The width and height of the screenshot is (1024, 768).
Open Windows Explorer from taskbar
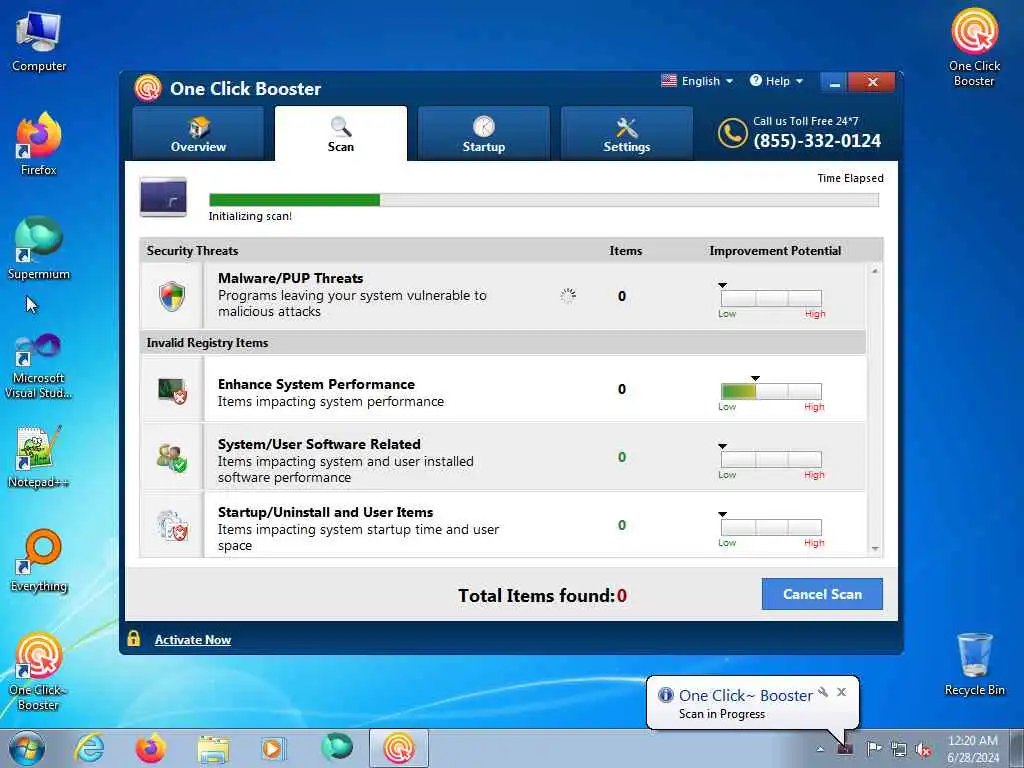[214, 748]
